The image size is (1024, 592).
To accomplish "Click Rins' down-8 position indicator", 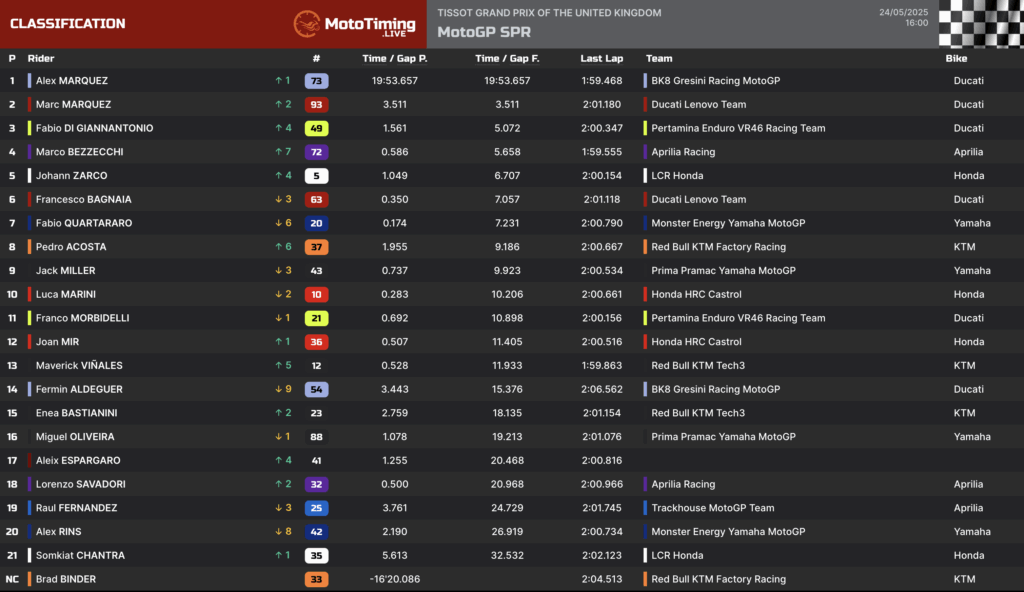I will [x=283, y=531].
